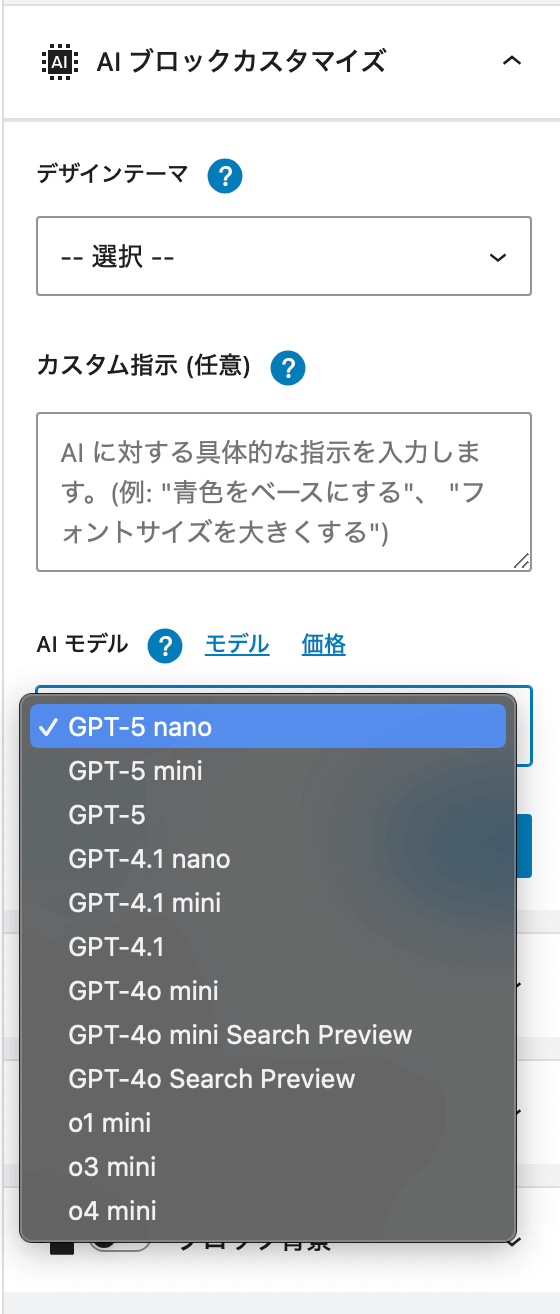The image size is (560, 1314).
Task: Collapse the AI ブロックカスタマイズ panel chevron
Action: (511, 61)
